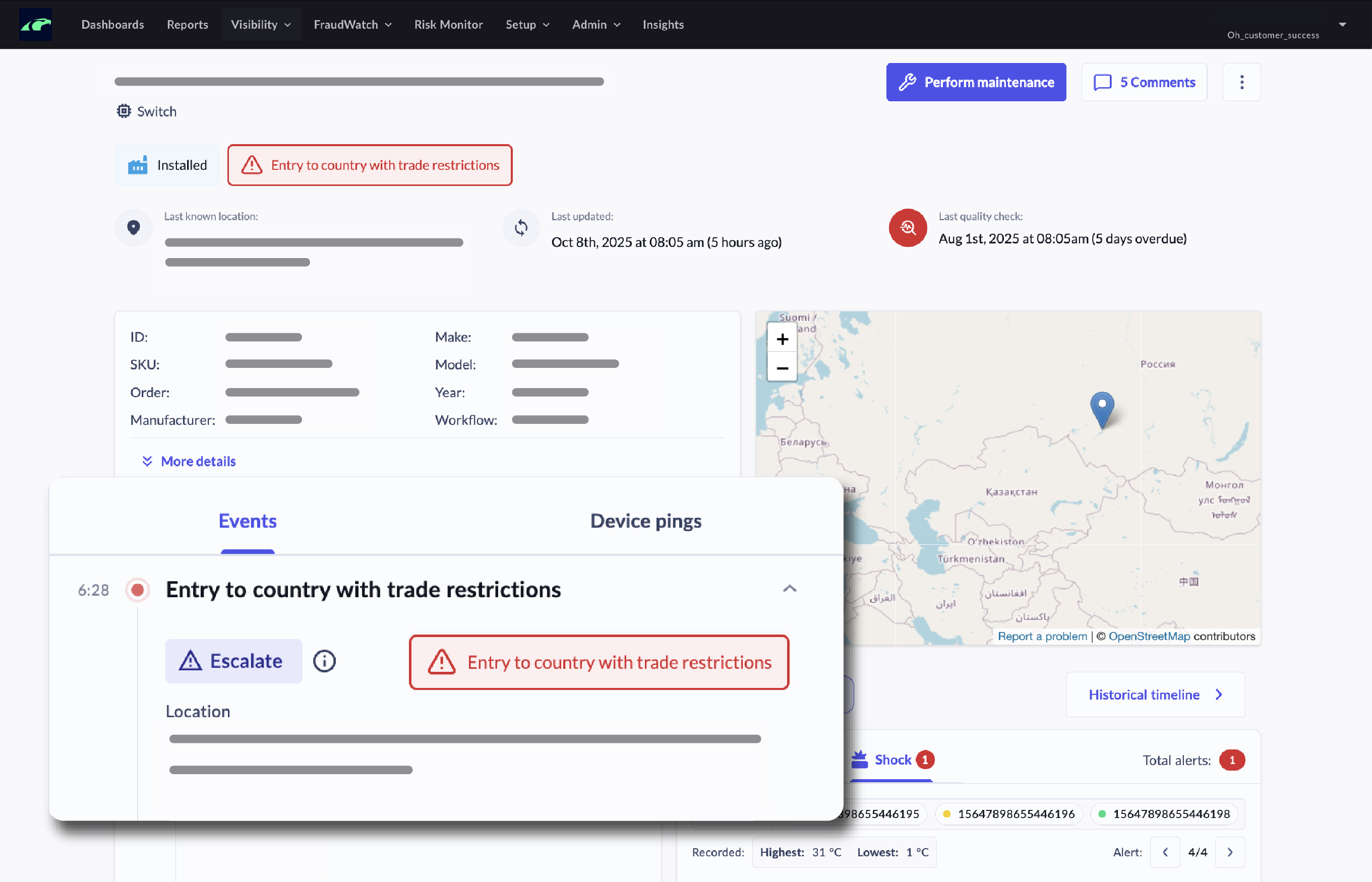Click the location pin icon beside Last known location
Viewport: 1372px width, 882px height.
point(133,227)
